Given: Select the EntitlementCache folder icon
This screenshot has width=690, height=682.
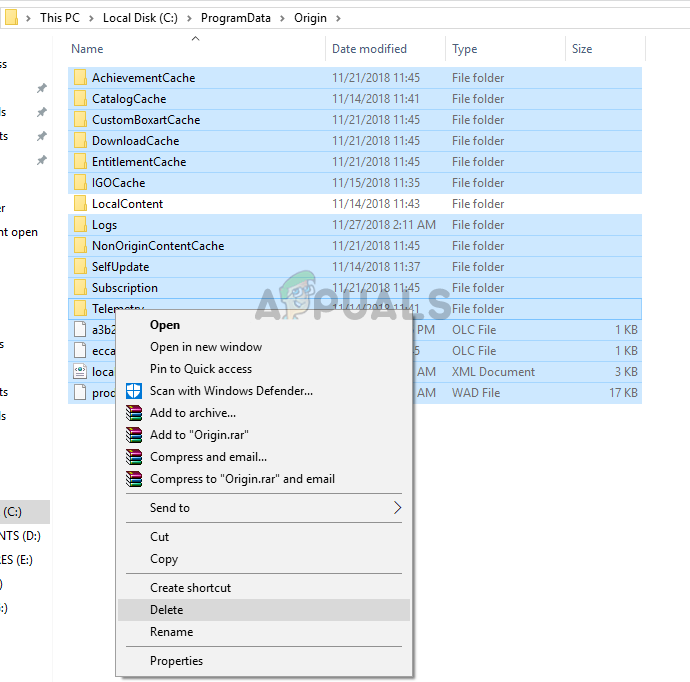Looking at the screenshot, I should pos(80,162).
